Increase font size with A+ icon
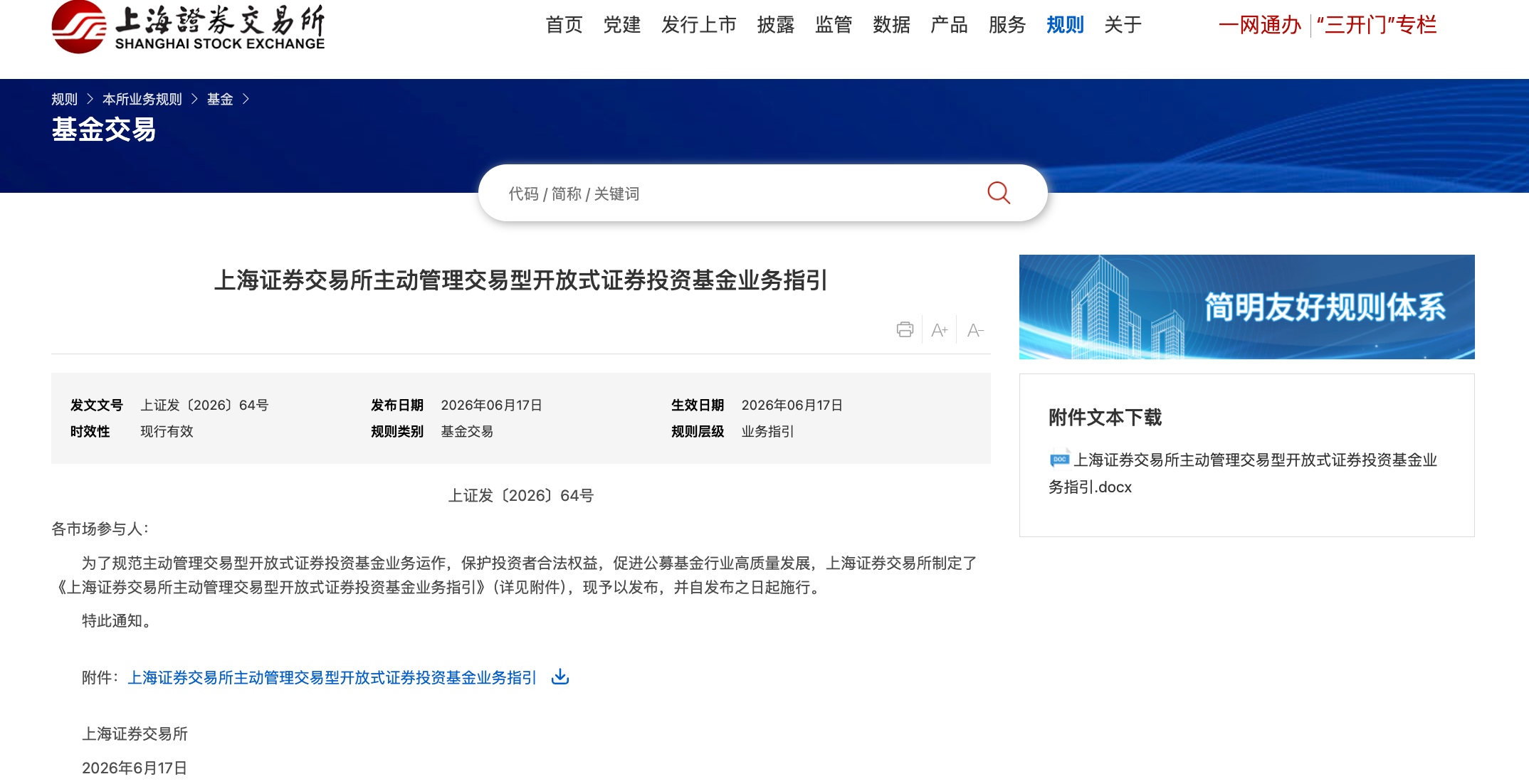This screenshot has height=784, width=1529. [940, 330]
